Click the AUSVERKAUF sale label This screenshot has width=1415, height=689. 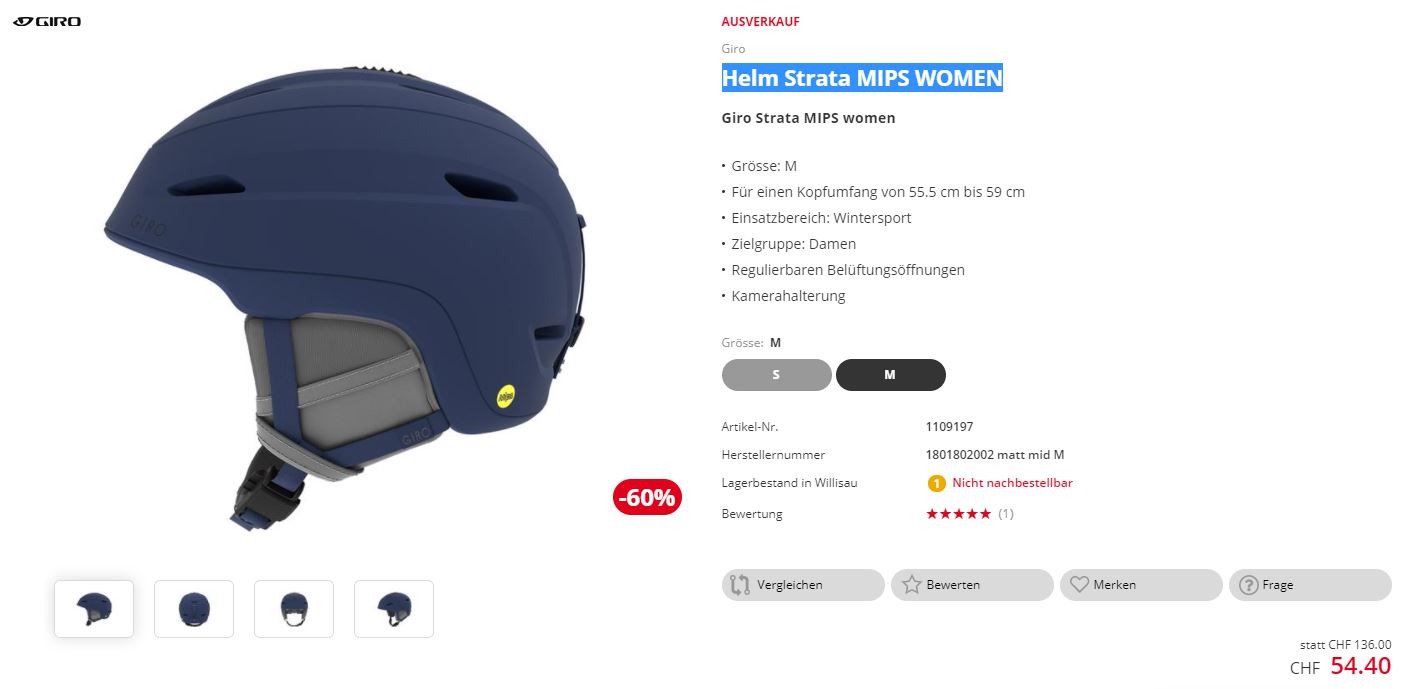(761, 22)
